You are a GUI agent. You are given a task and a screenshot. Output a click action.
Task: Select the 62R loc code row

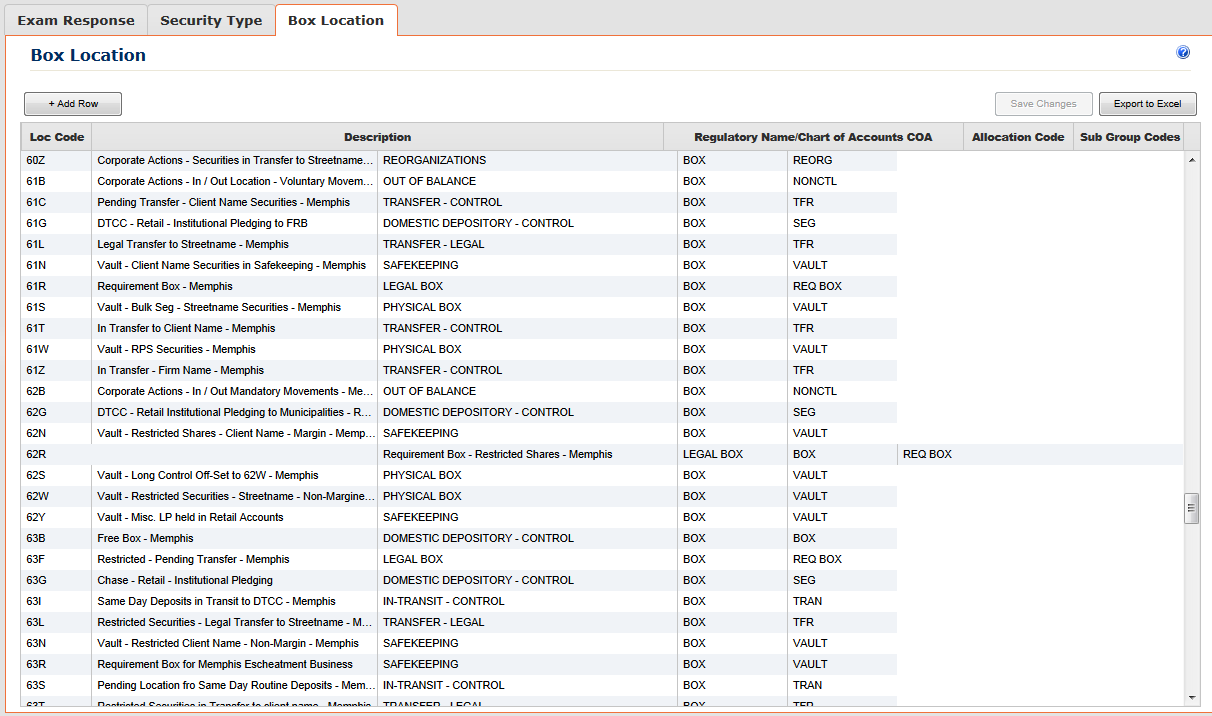(602, 454)
